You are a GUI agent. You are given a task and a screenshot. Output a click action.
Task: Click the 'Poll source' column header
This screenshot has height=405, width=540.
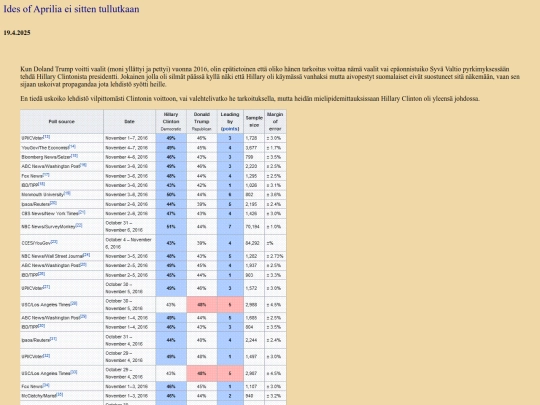click(x=62, y=122)
